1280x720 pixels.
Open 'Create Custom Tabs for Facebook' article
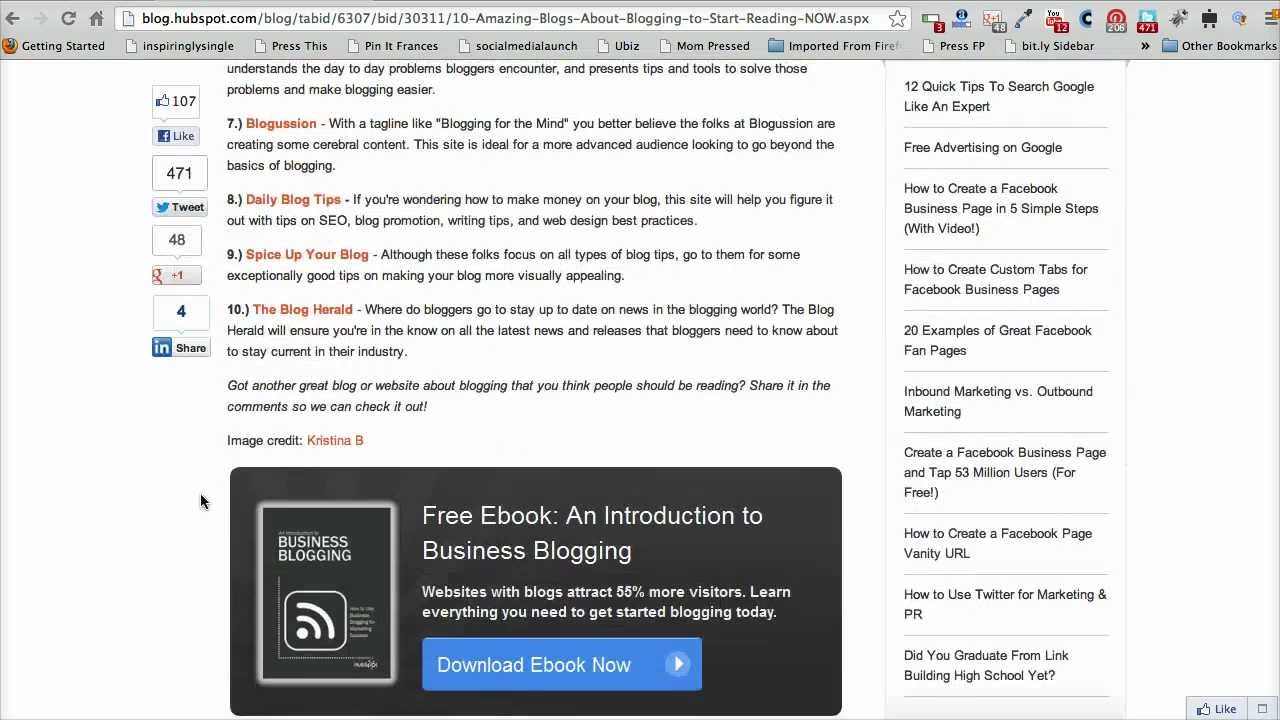click(x=996, y=279)
